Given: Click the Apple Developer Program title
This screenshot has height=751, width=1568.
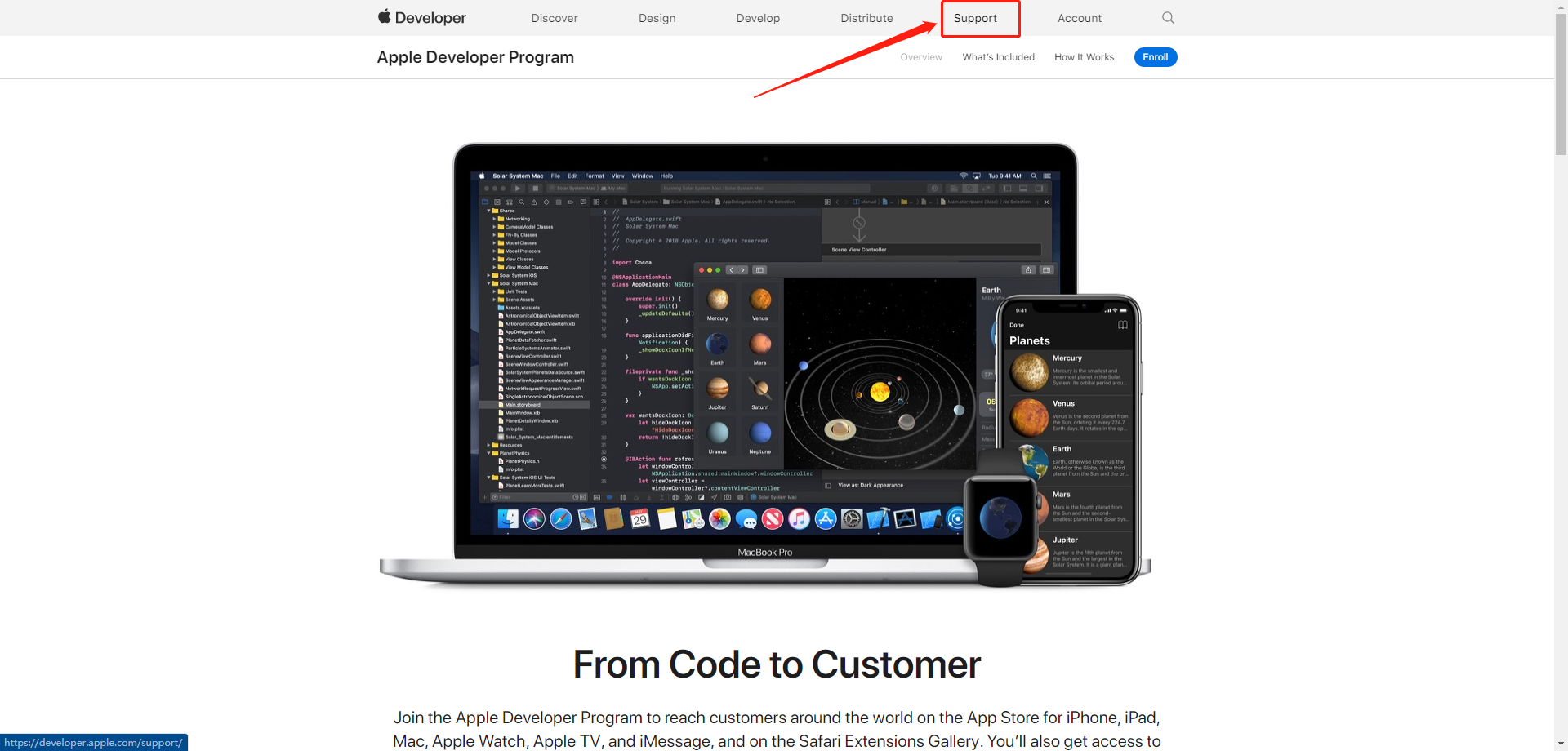Looking at the screenshot, I should pos(475,57).
